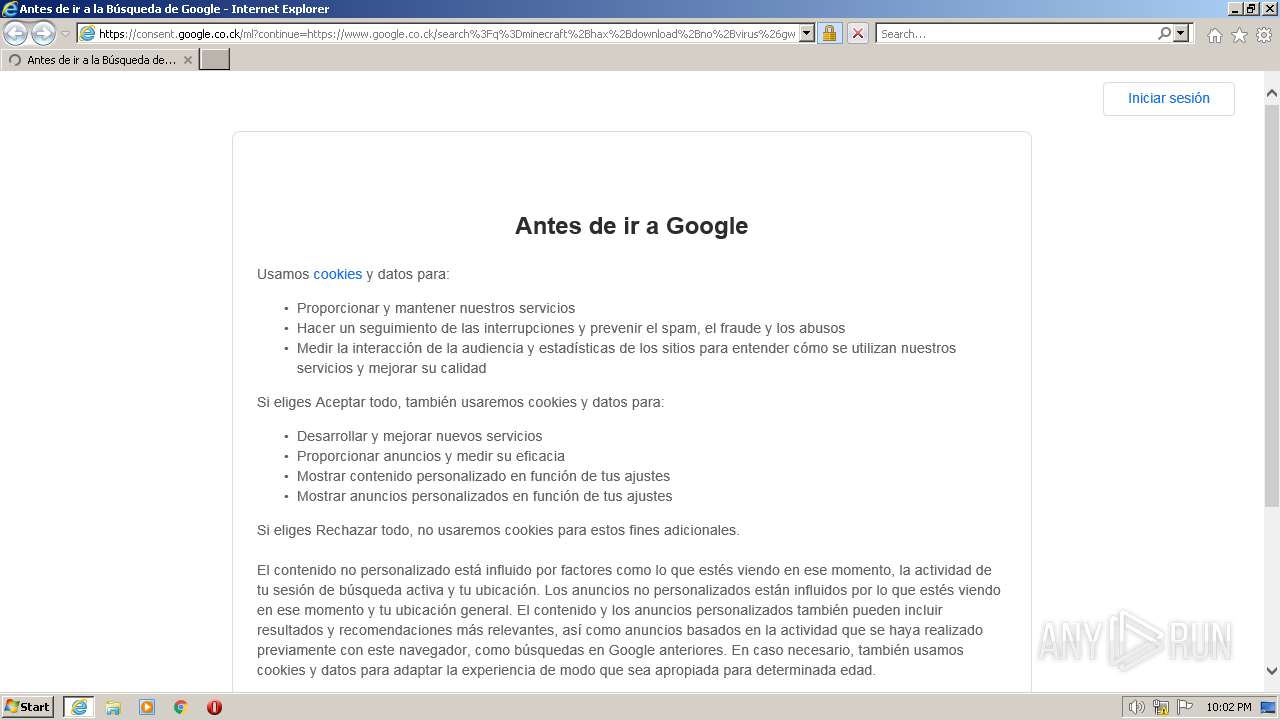
Task: Open the Tools gear icon
Action: (x=1264, y=35)
